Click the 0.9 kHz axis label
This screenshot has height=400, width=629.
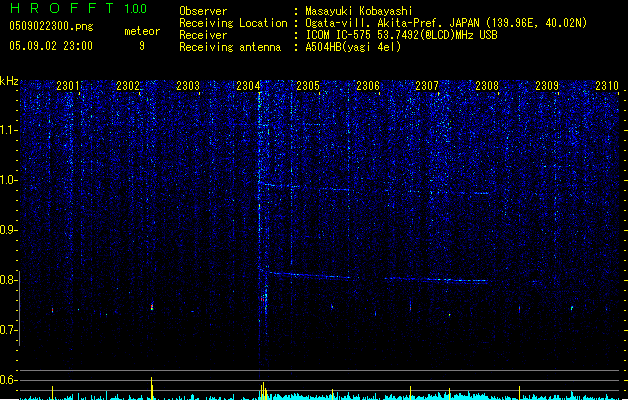(9, 230)
